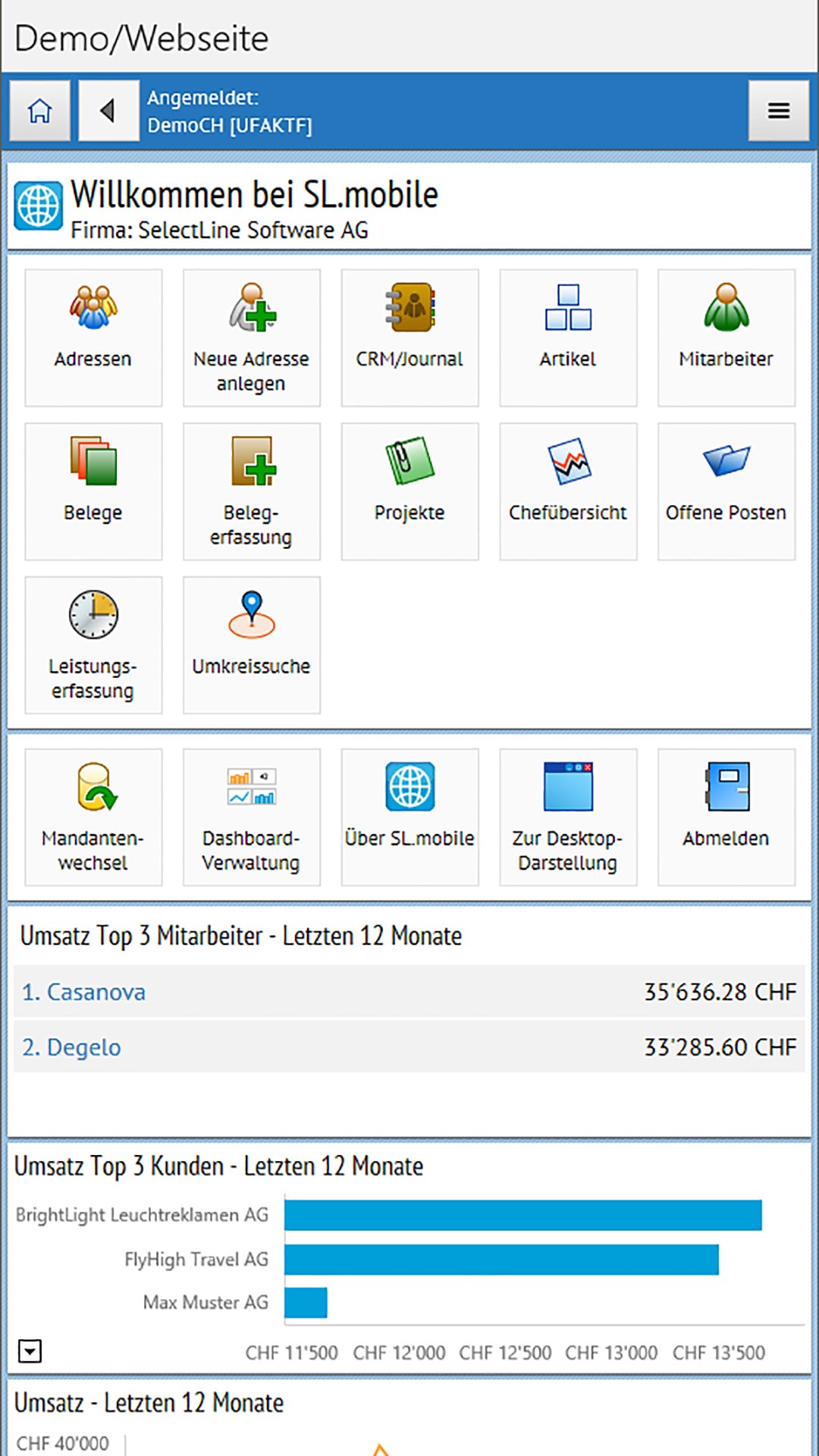This screenshot has width=819, height=1456.
Task: Click Umsatz Top 3 Kunden heading
Action: [x=219, y=1166]
